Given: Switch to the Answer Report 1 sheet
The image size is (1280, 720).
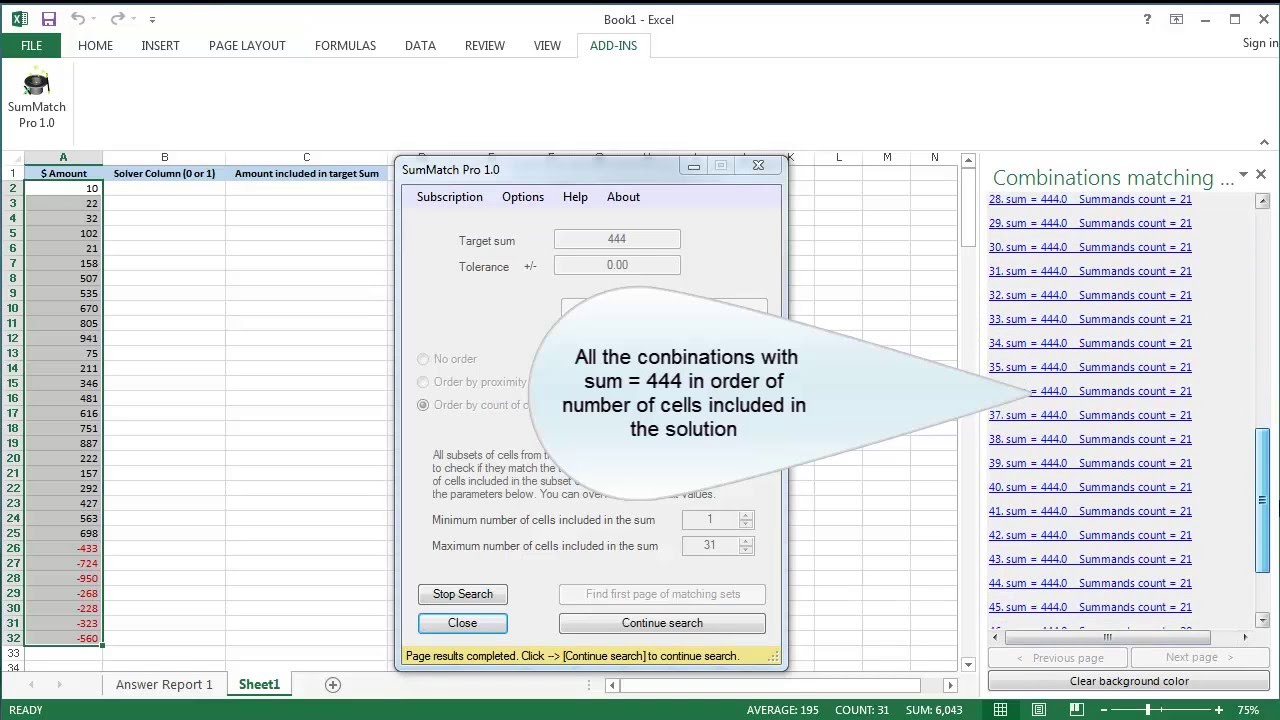Looking at the screenshot, I should (x=164, y=685).
